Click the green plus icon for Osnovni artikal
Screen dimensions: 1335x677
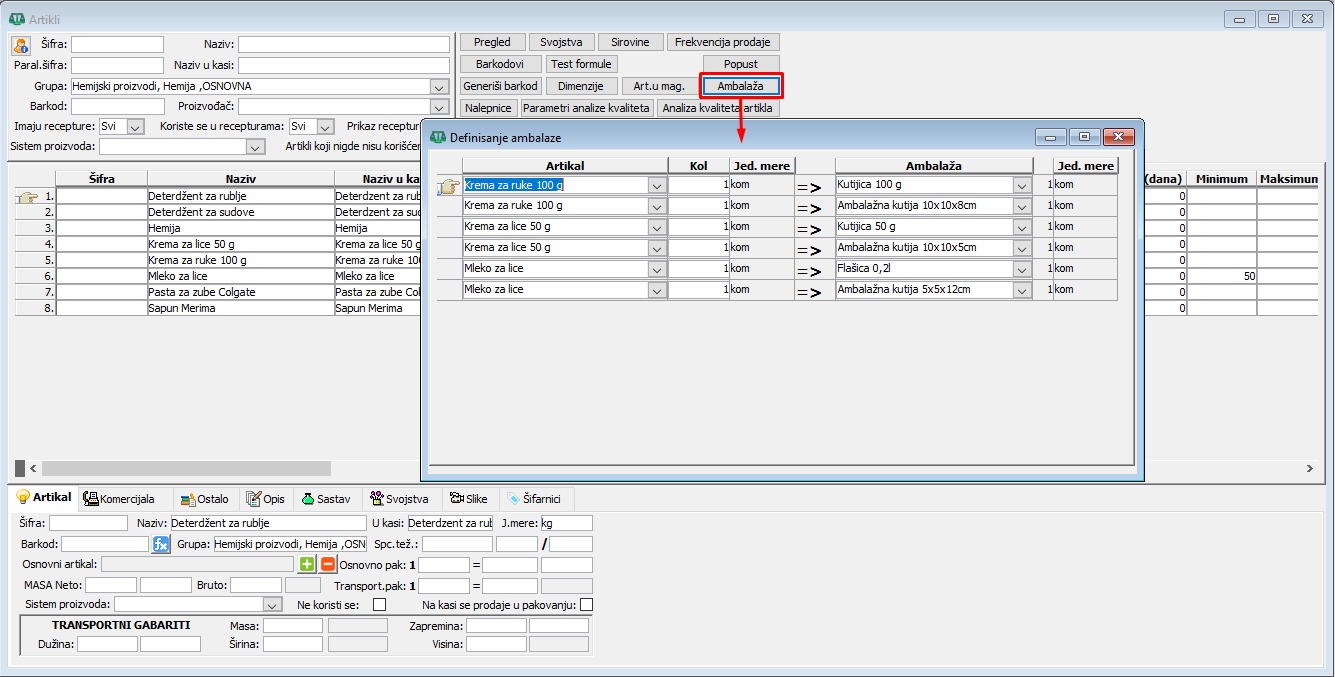coord(307,564)
